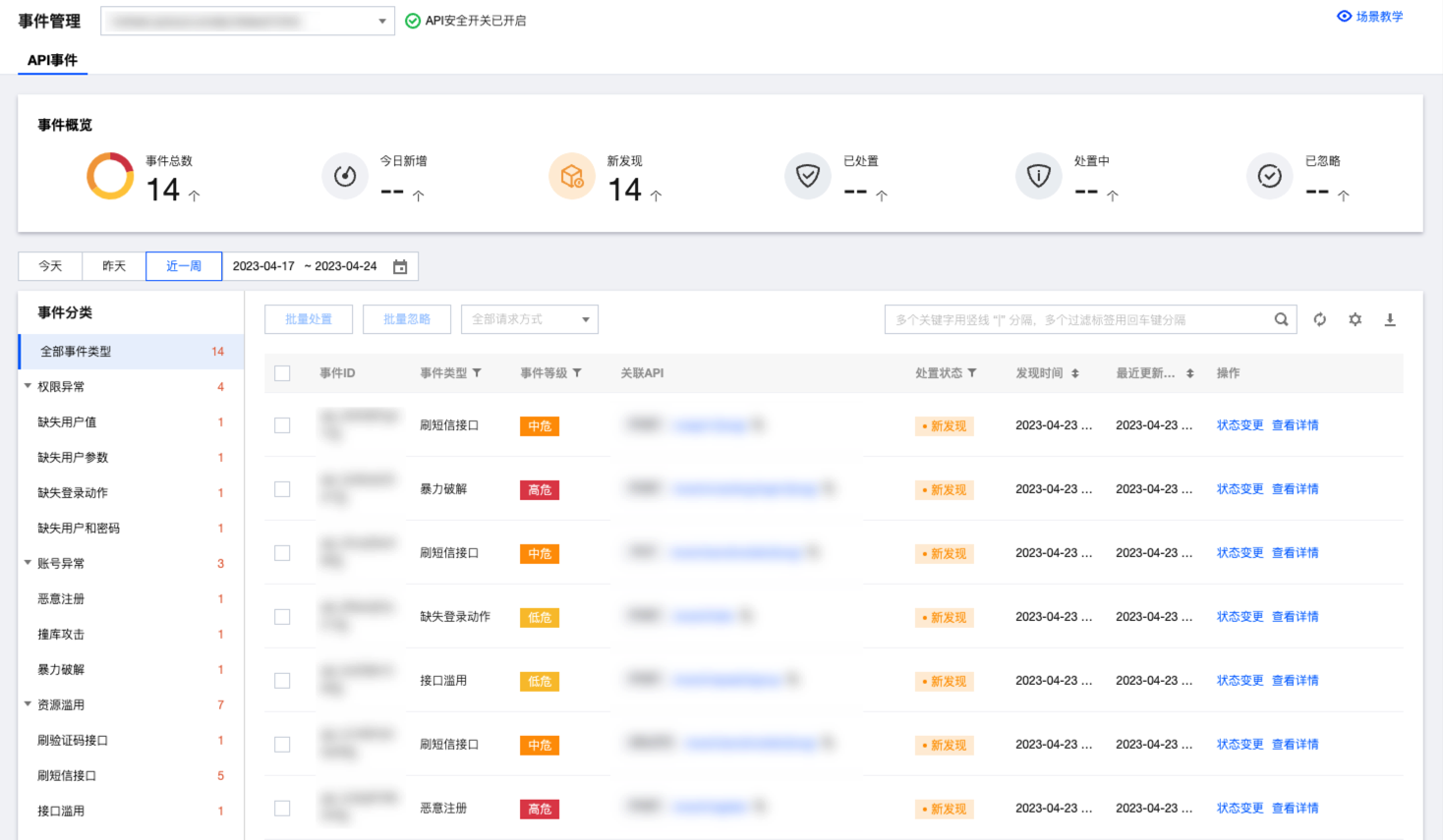
Task: Click filter icon next to 处置状态
Action: pos(972,373)
